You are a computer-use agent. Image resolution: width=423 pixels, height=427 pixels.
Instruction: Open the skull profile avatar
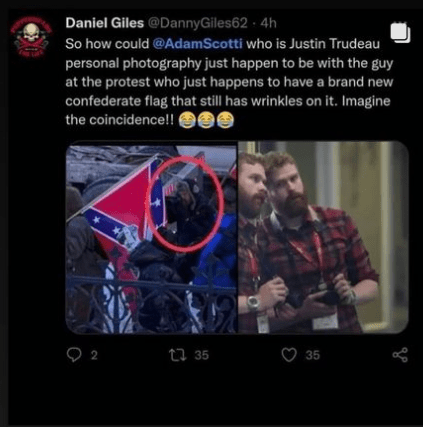tap(31, 37)
